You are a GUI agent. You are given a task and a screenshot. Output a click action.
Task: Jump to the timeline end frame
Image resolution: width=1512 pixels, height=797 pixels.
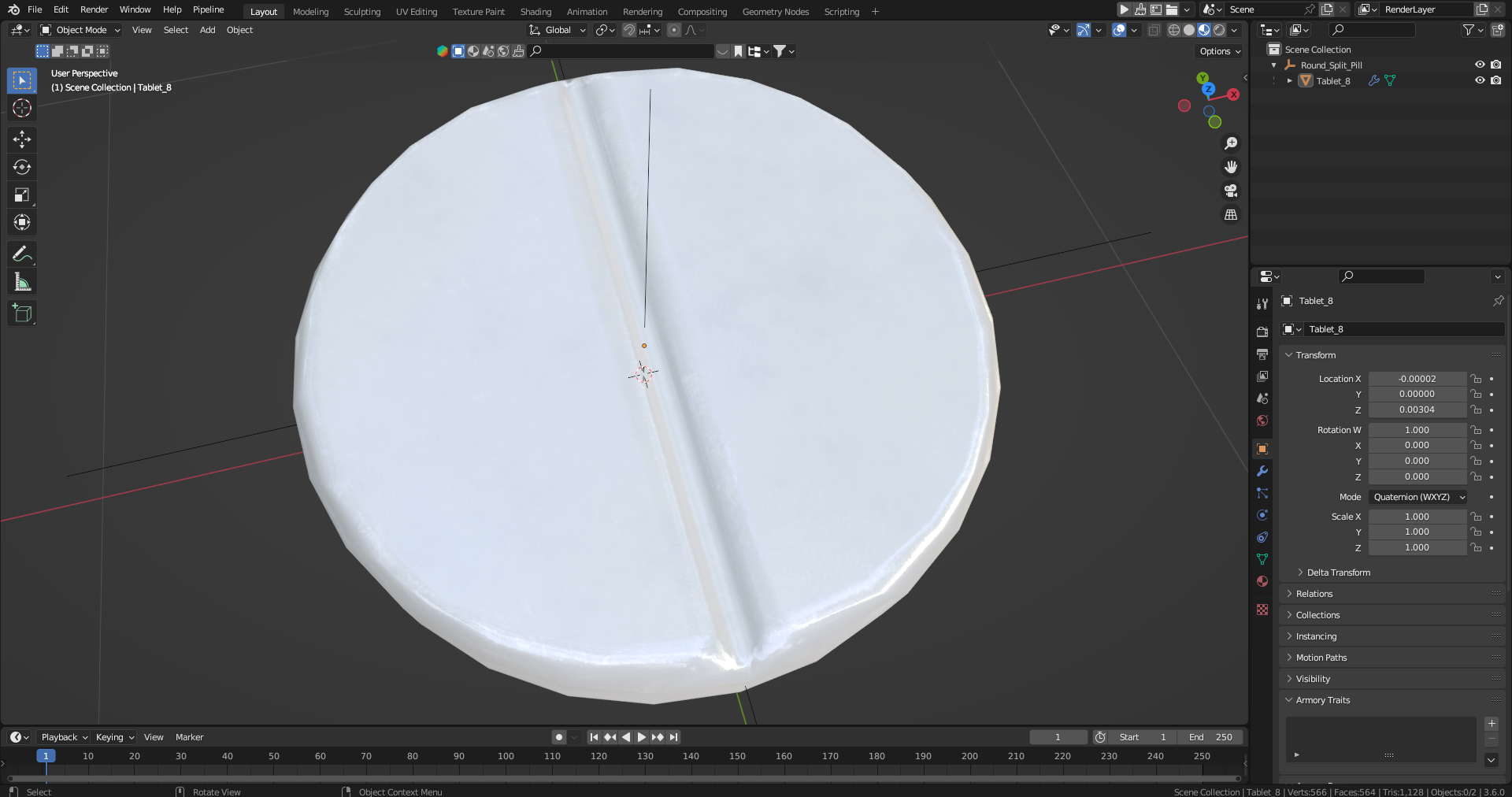(x=673, y=737)
